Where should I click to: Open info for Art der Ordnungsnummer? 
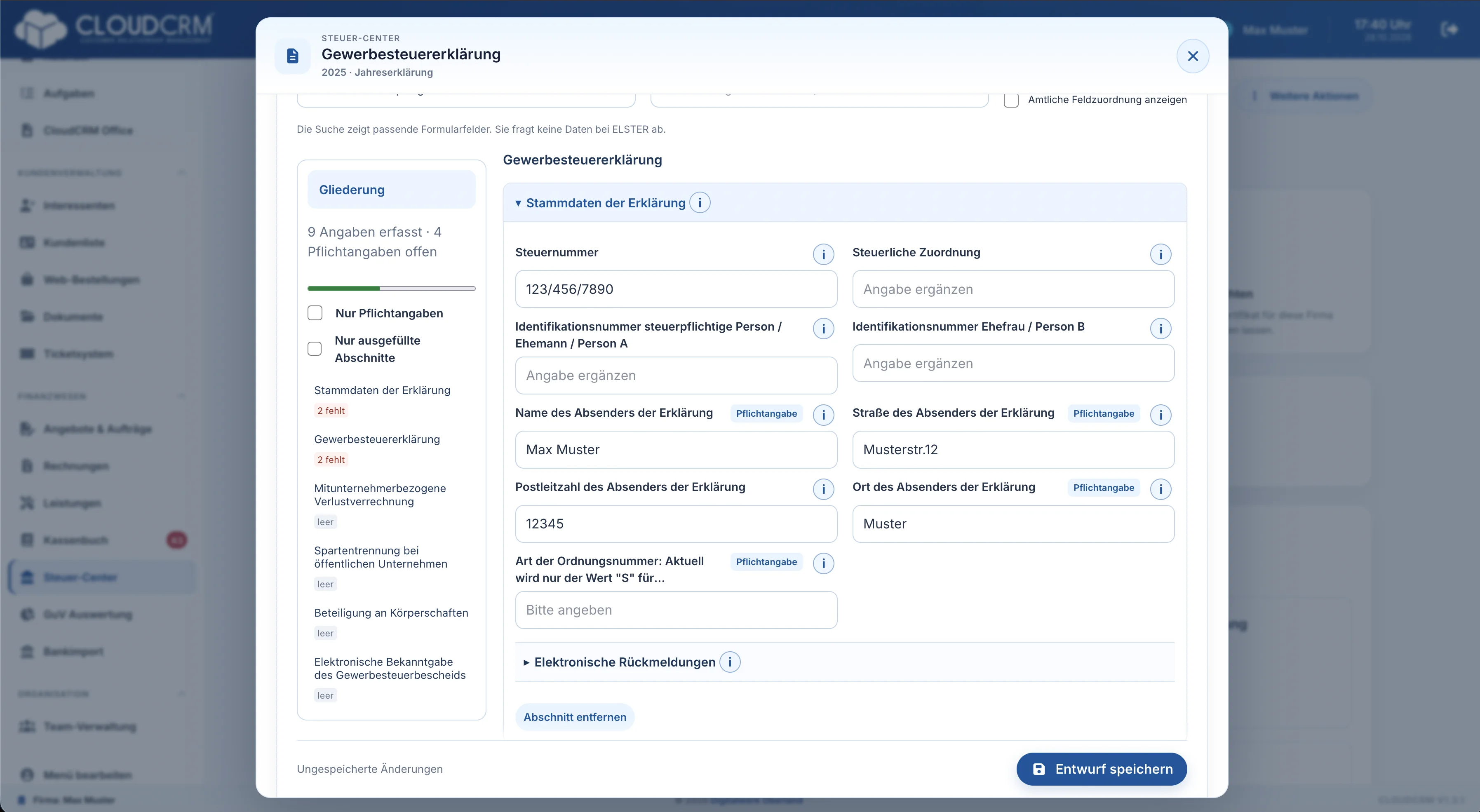(823, 563)
